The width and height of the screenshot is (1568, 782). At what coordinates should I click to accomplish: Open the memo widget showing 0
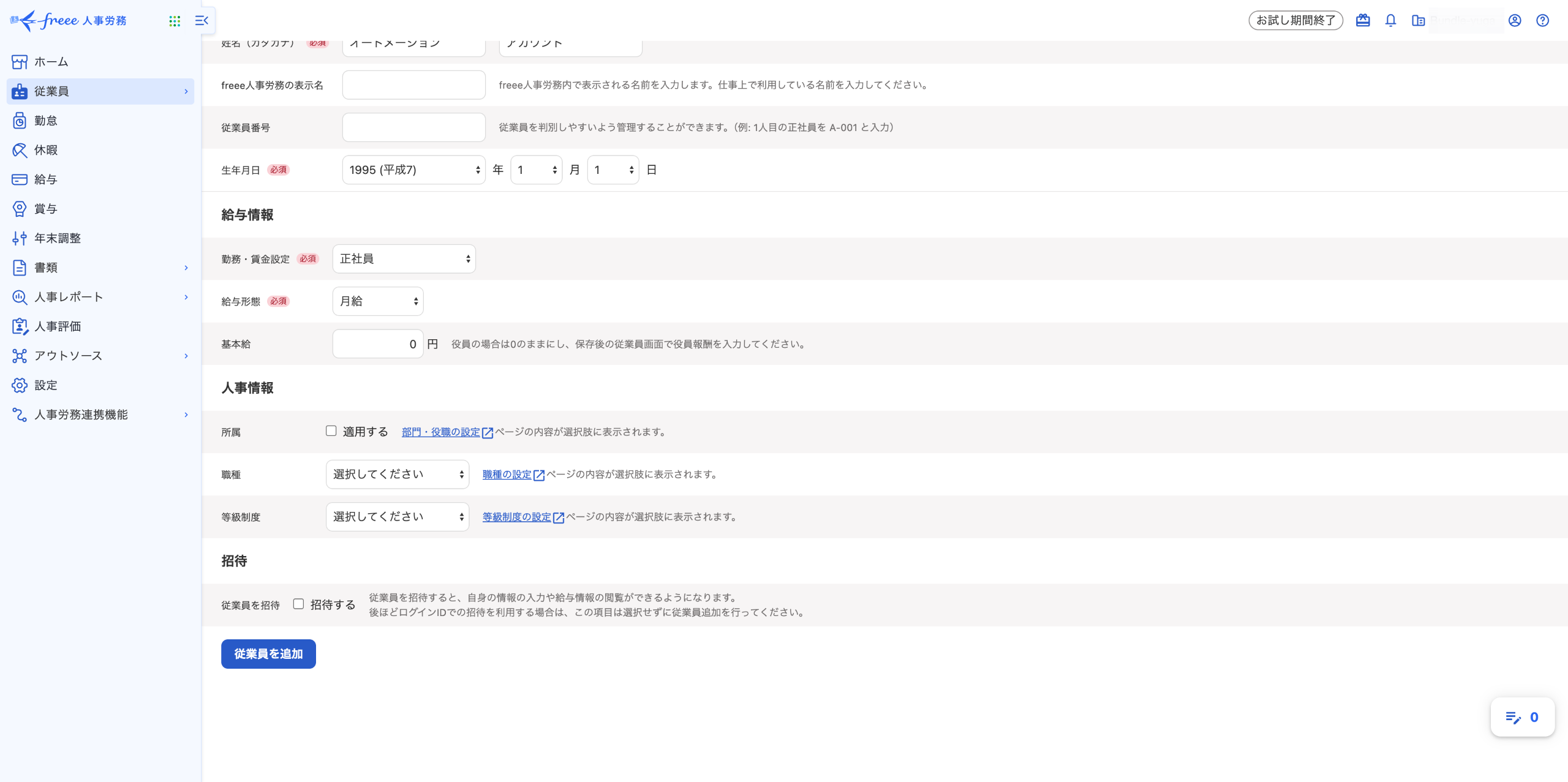pyautogui.click(x=1522, y=717)
